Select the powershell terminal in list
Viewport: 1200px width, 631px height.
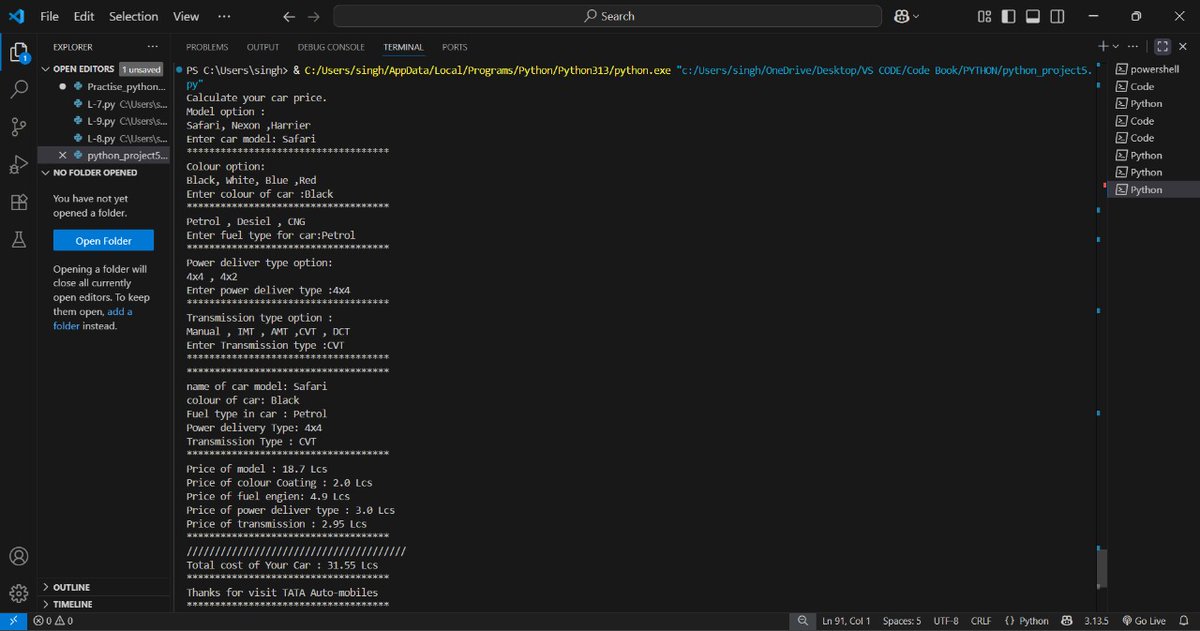pos(1153,69)
